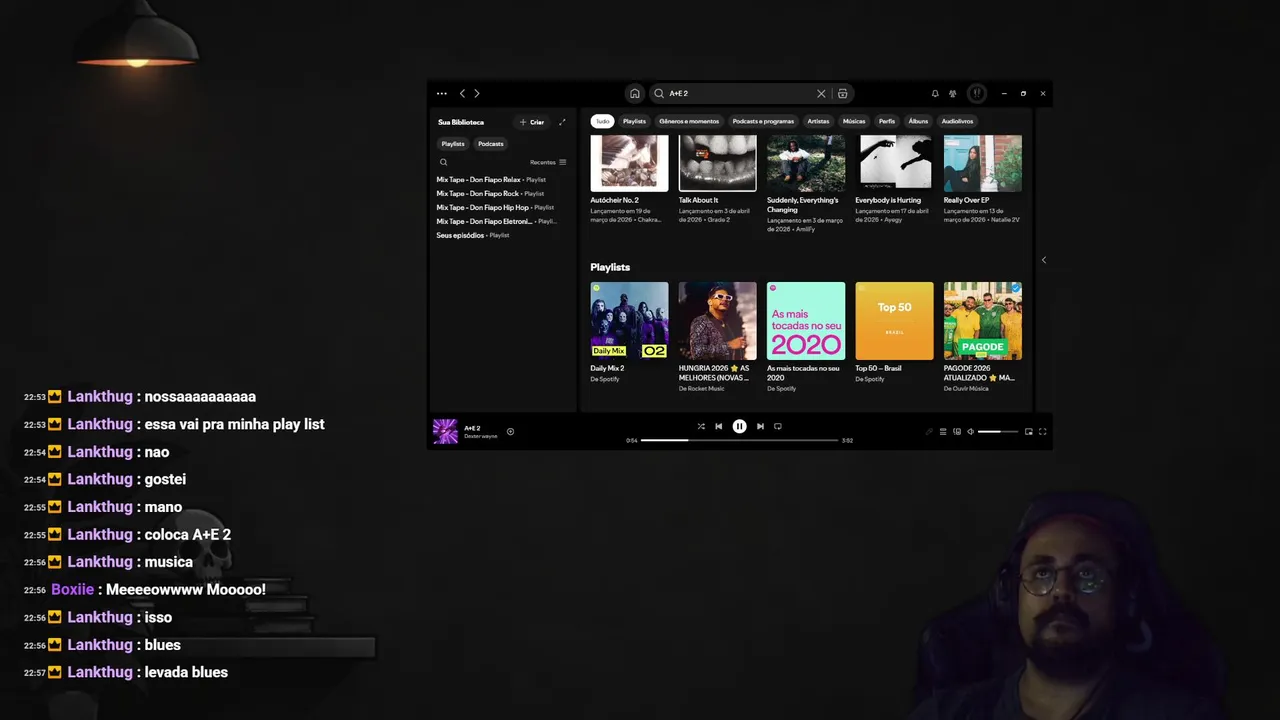Select the Tudo search filter

tap(602, 121)
